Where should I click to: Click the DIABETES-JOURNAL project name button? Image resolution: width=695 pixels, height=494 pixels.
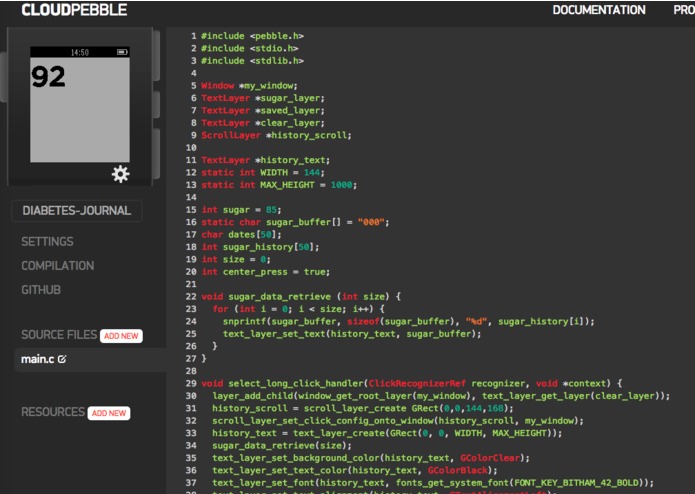pos(77,210)
